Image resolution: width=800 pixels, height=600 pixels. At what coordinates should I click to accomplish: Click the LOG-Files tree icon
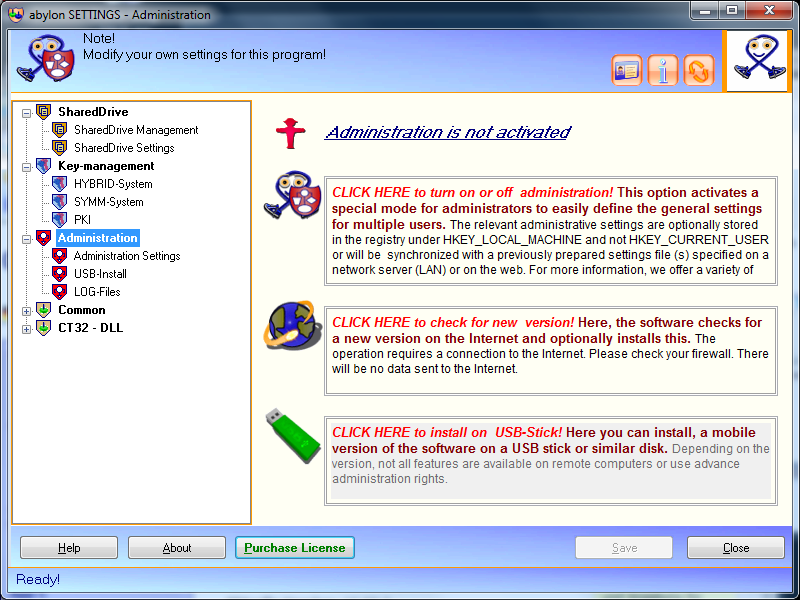[x=60, y=291]
